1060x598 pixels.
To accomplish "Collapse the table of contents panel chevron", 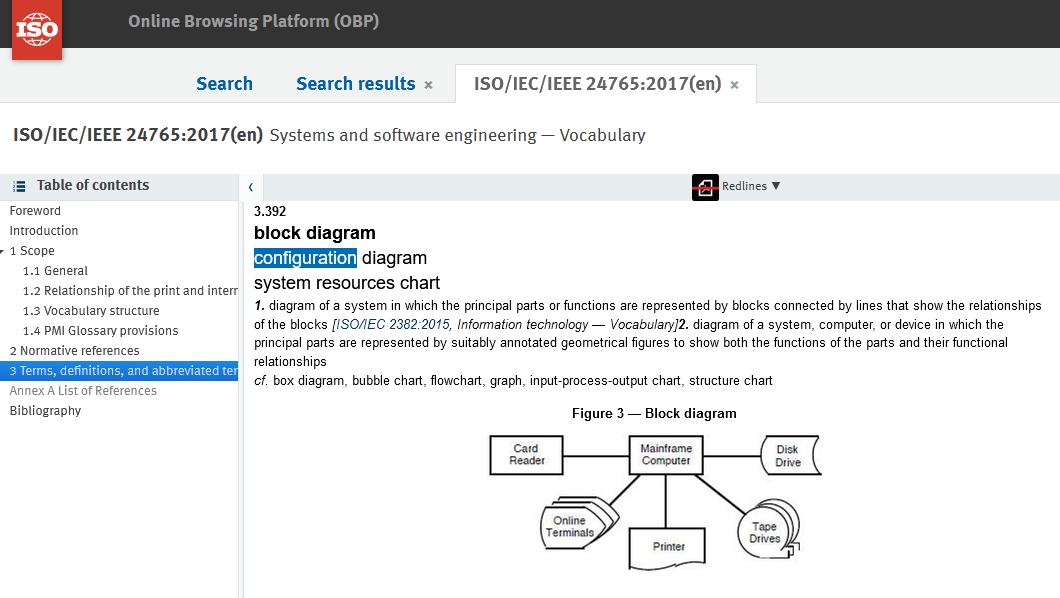I will [251, 187].
